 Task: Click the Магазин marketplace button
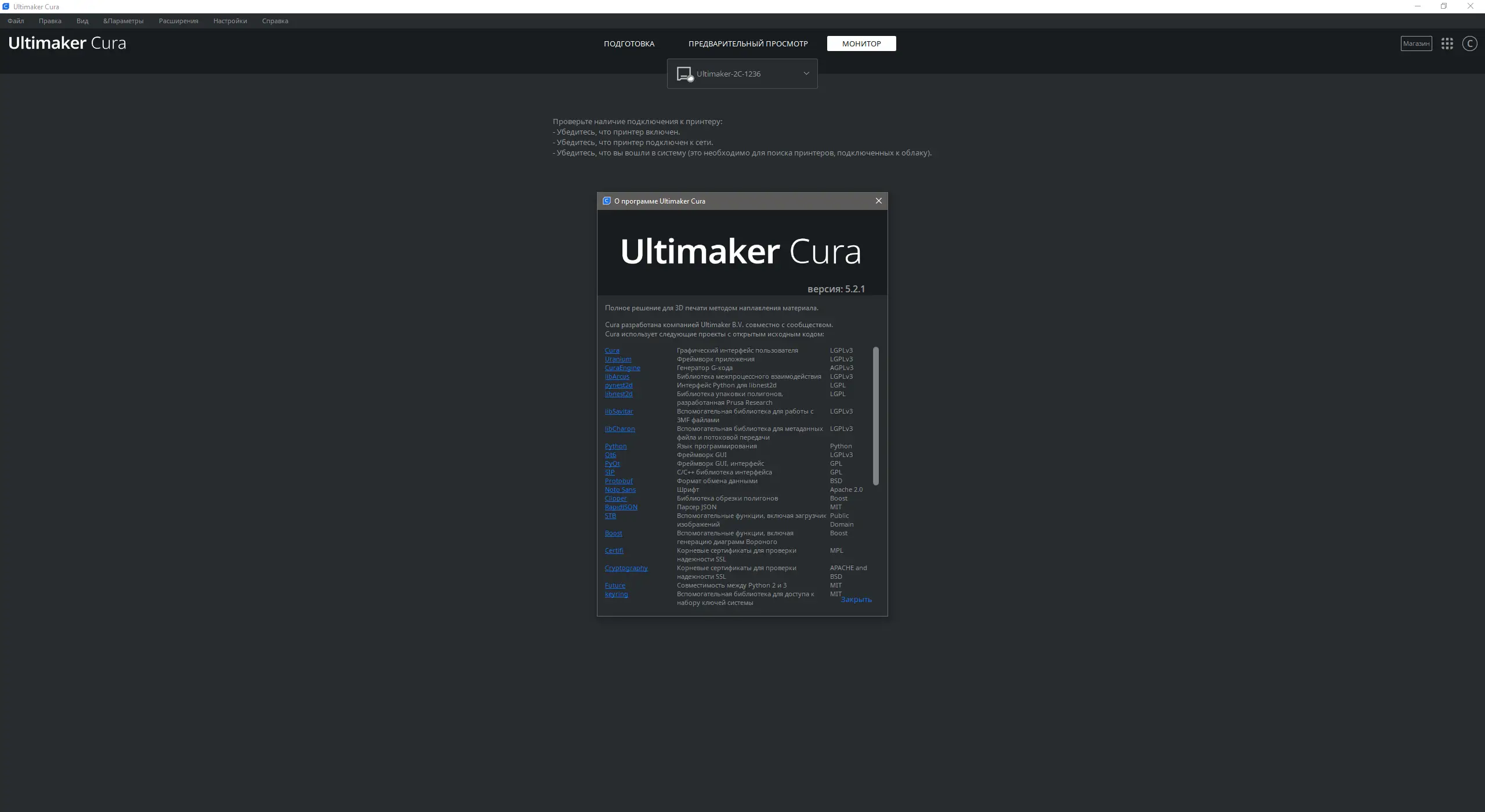pos(1416,43)
